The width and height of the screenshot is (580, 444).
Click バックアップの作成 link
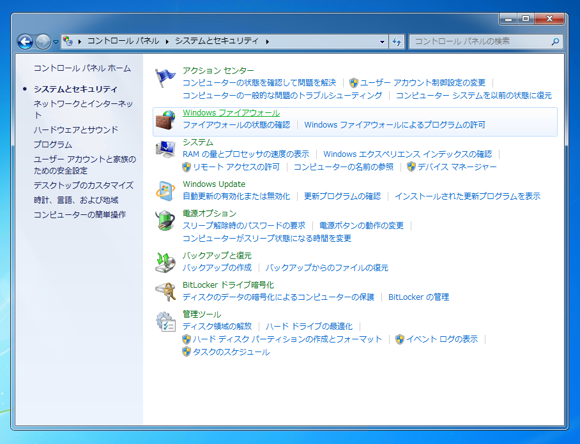(217, 268)
